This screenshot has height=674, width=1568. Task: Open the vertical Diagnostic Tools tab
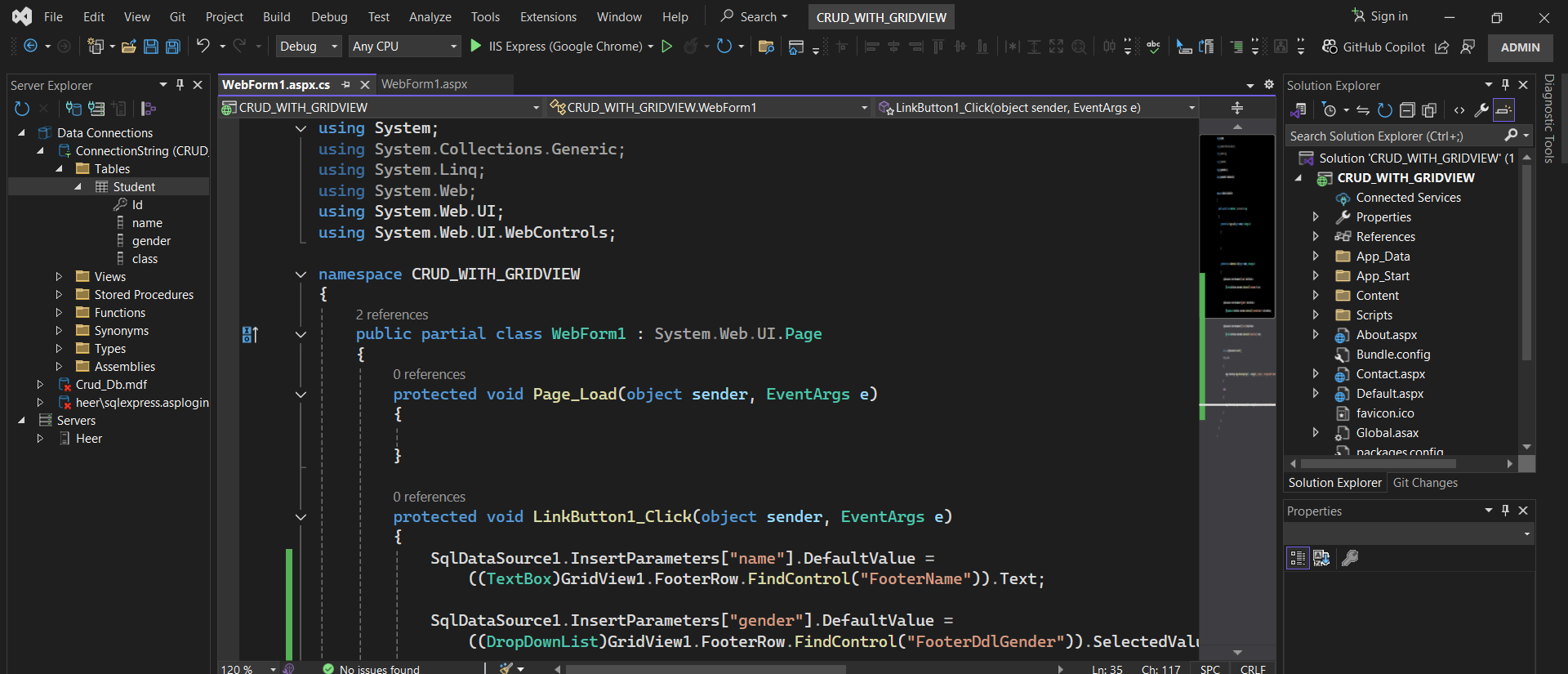point(1548,118)
